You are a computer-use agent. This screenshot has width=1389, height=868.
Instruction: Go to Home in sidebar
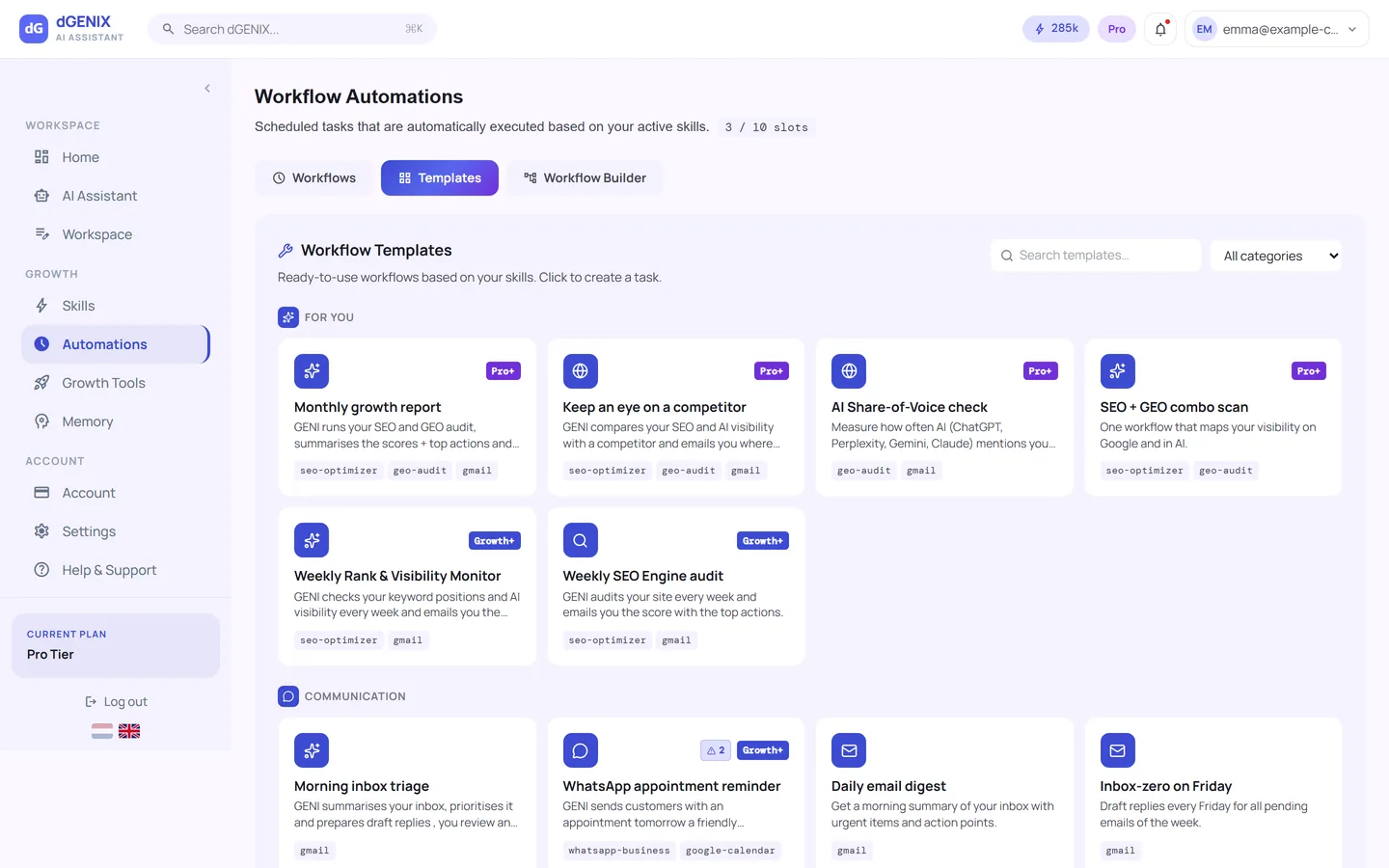tap(115, 157)
